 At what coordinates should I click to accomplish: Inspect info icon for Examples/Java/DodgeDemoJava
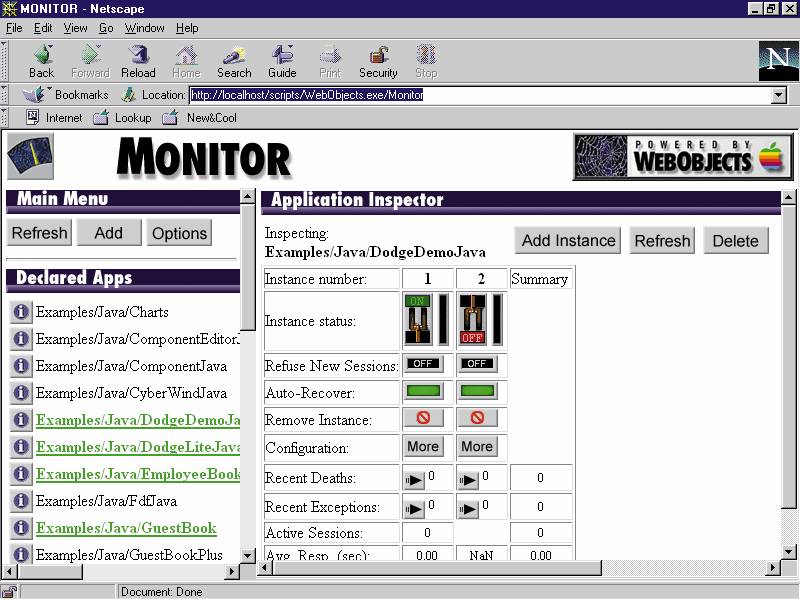[20, 420]
